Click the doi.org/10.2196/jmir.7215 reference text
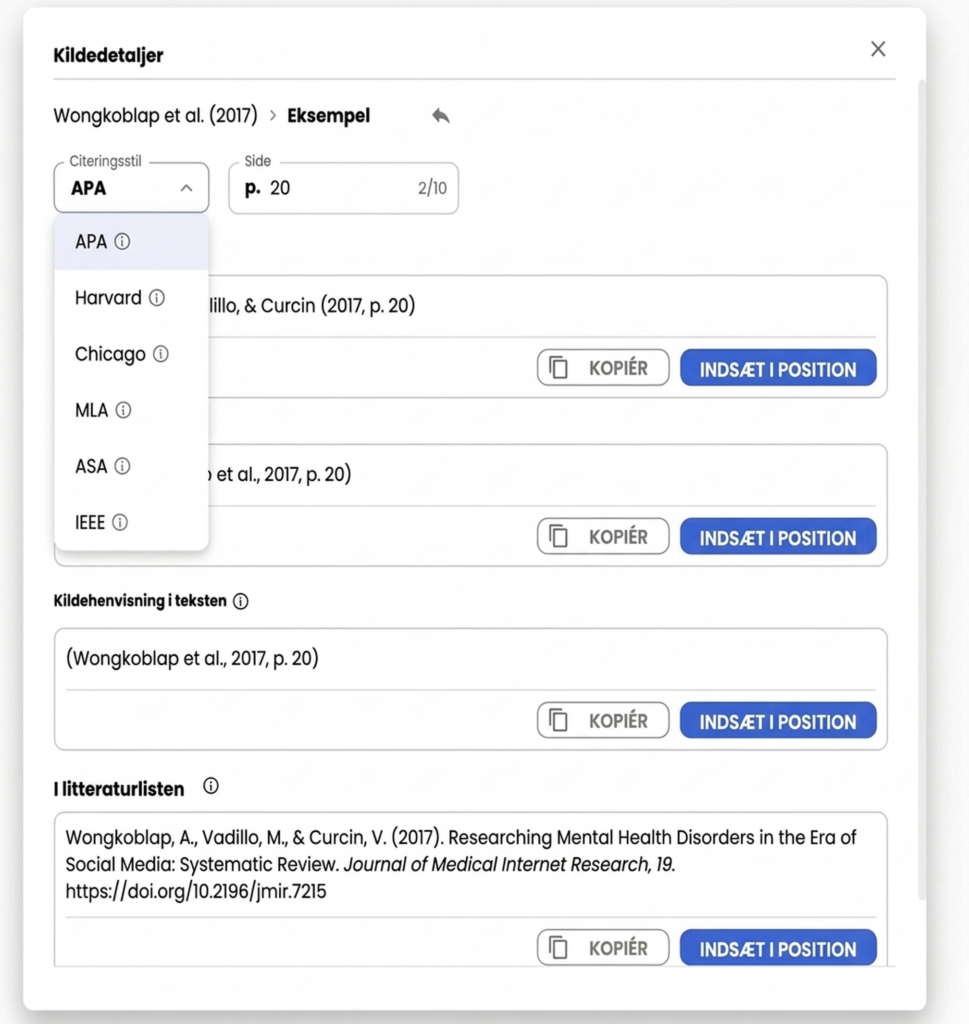 click(x=196, y=891)
